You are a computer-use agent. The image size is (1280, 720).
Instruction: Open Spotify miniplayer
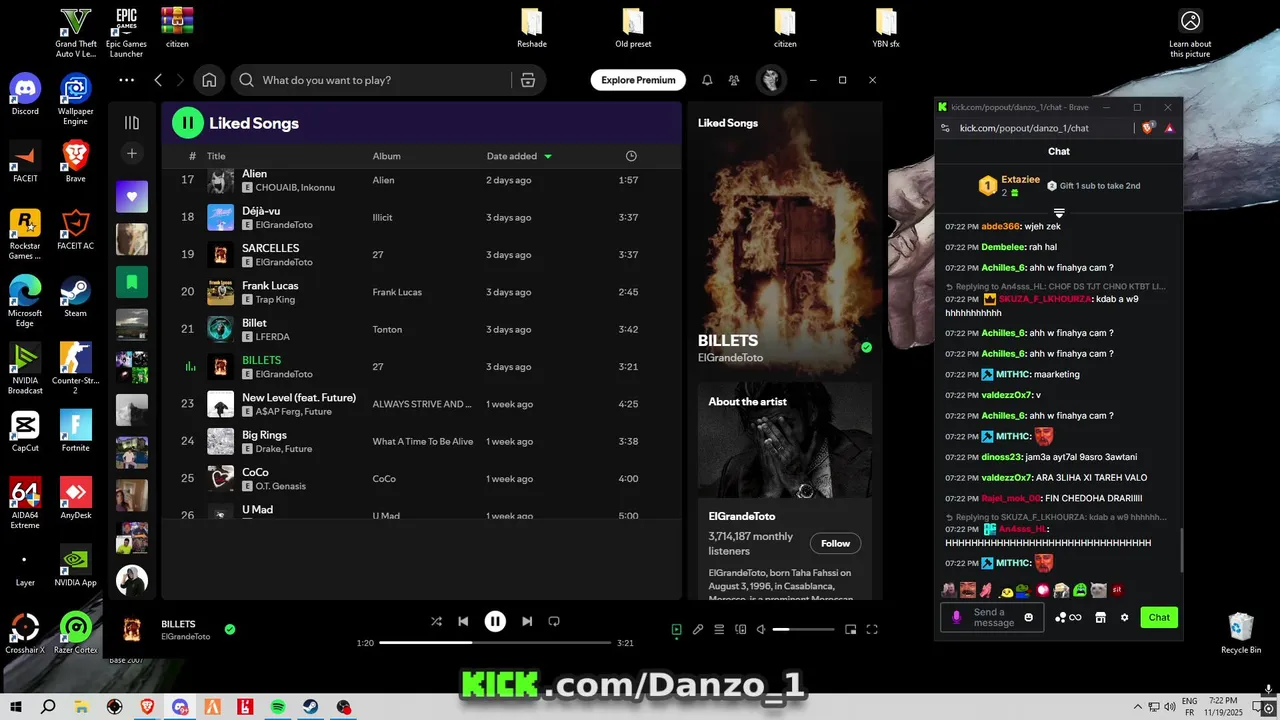tap(851, 629)
